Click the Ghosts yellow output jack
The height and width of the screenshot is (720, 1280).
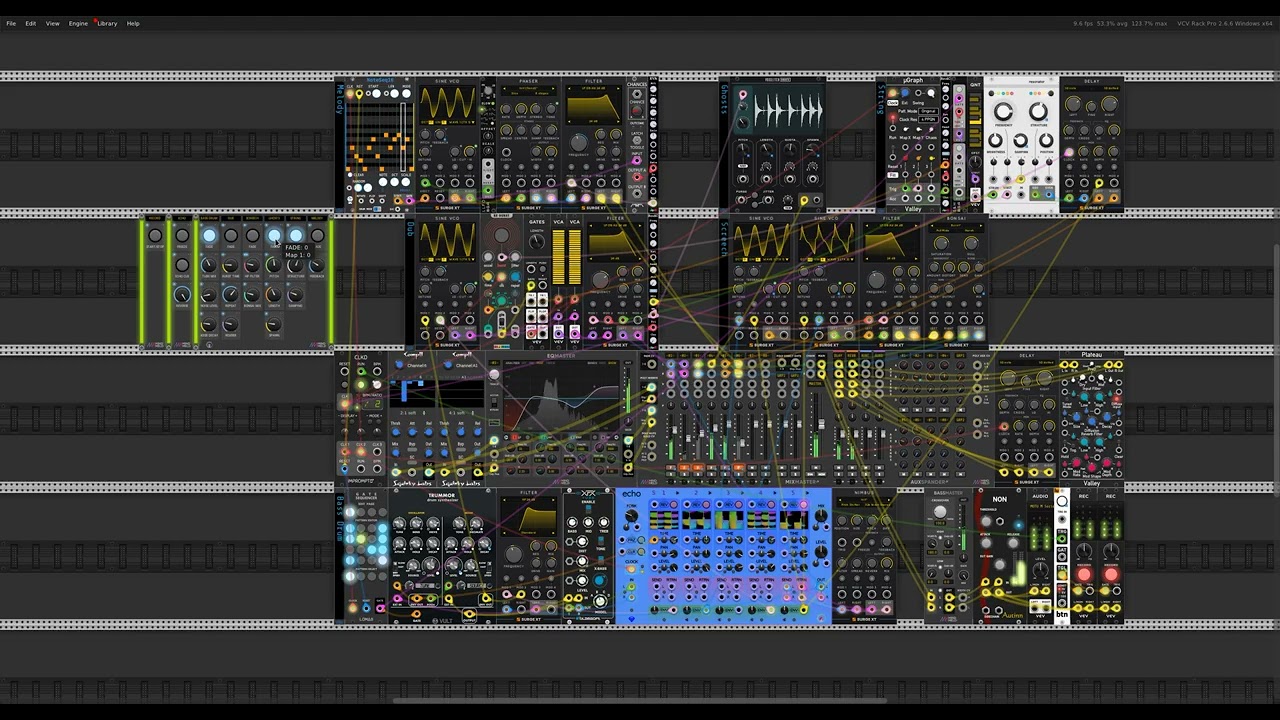[x=803, y=201]
